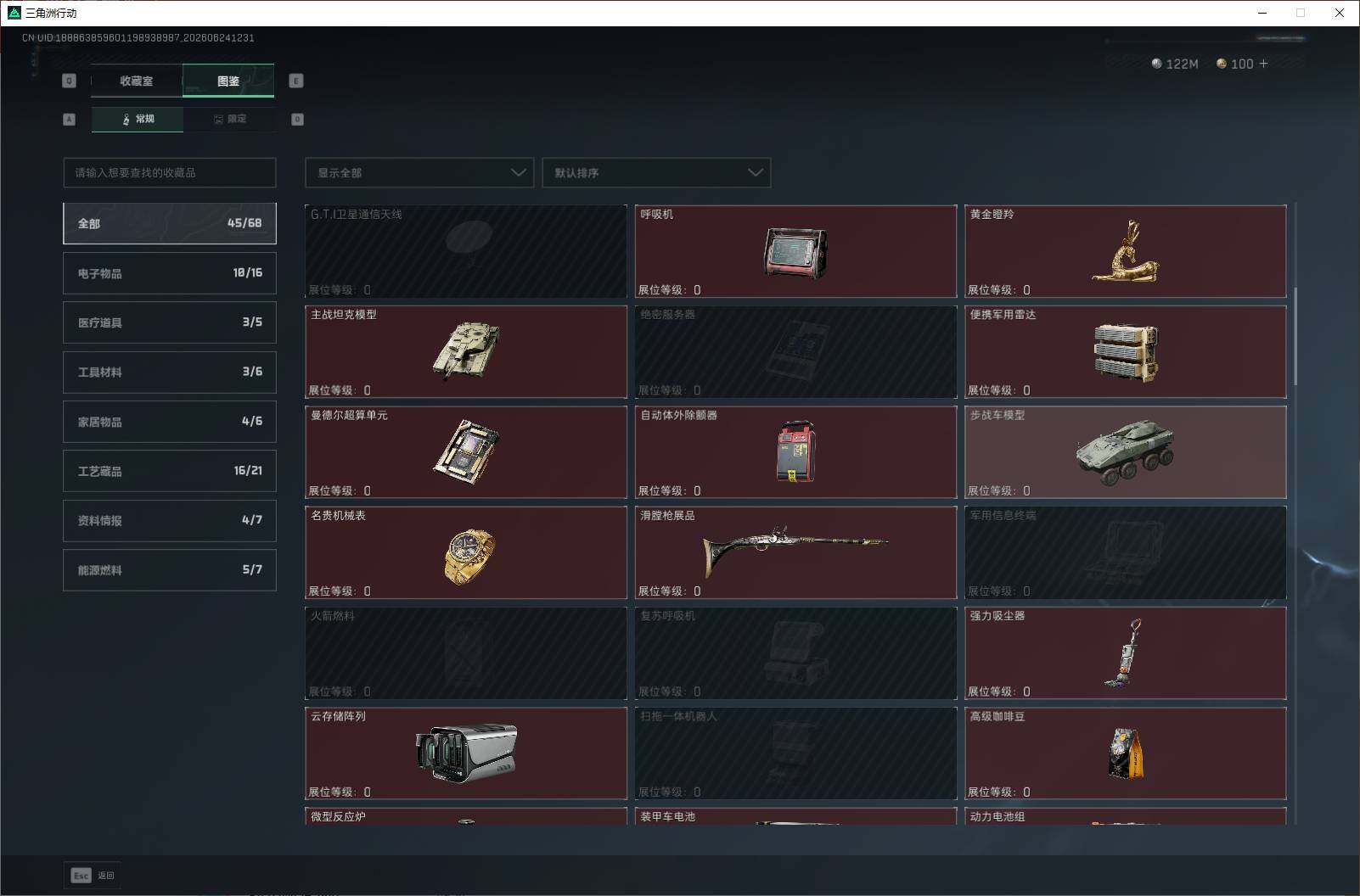Screen dimensions: 1360x896
Task: Click the 滑膛枪展品 musket exhibit
Action: pos(795,552)
